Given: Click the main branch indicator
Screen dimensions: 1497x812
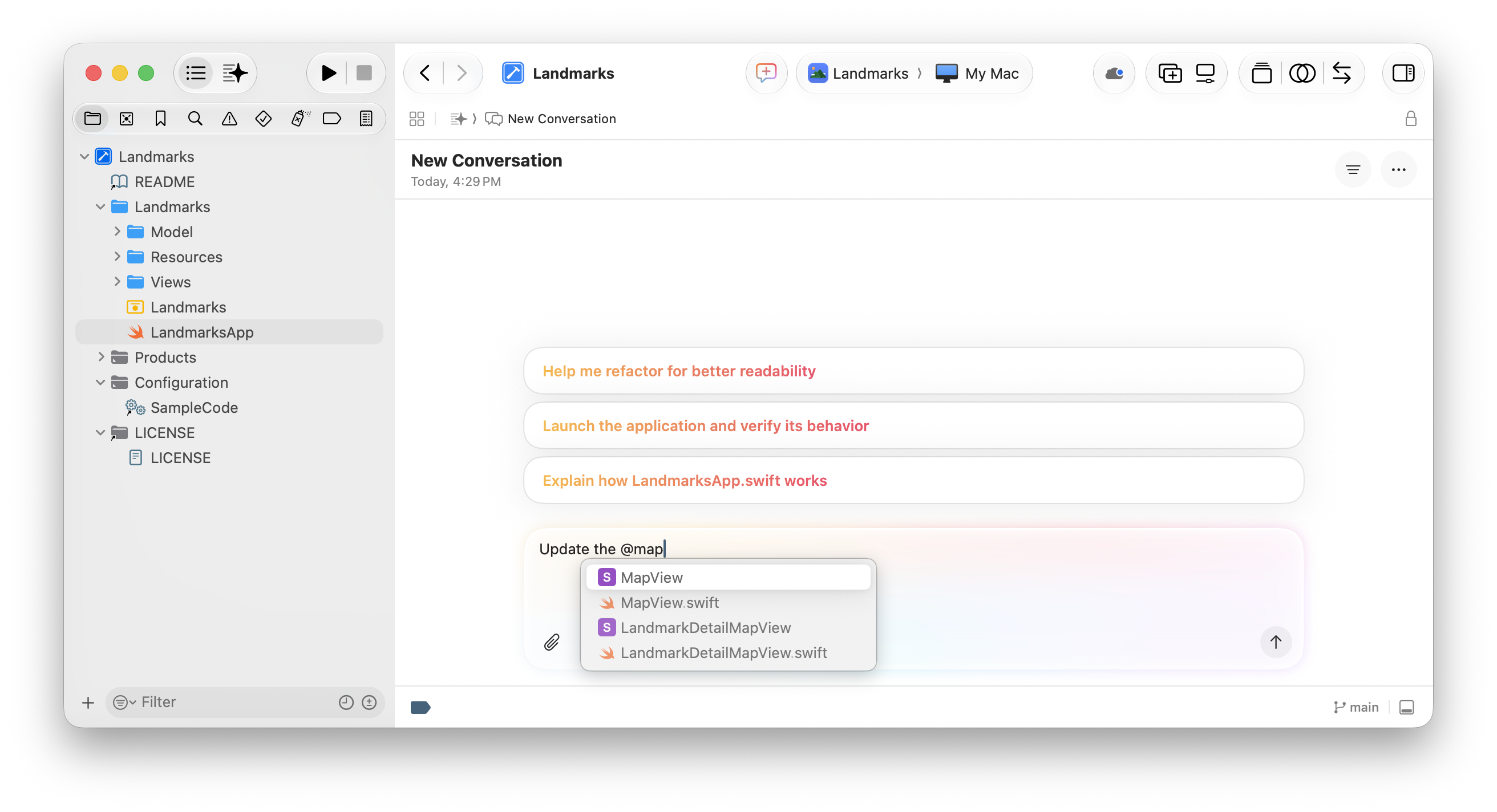Looking at the screenshot, I should tap(1355, 707).
